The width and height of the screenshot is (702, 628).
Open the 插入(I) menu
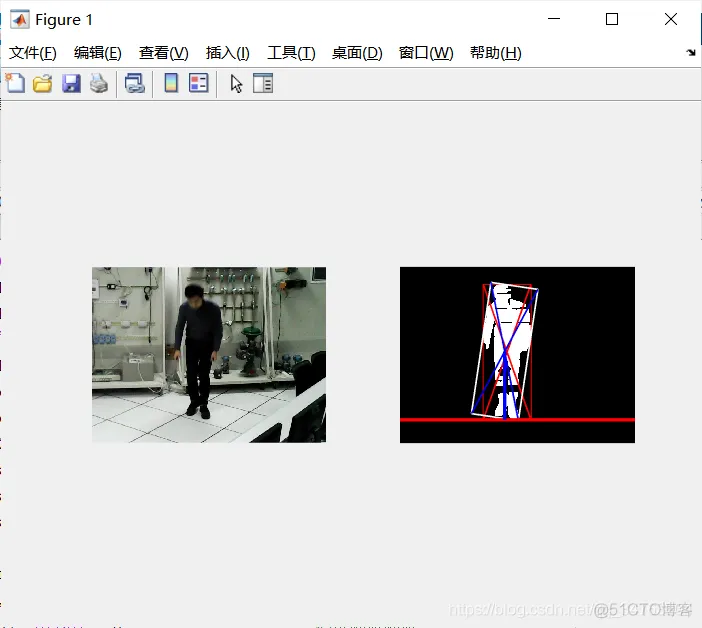tap(227, 53)
